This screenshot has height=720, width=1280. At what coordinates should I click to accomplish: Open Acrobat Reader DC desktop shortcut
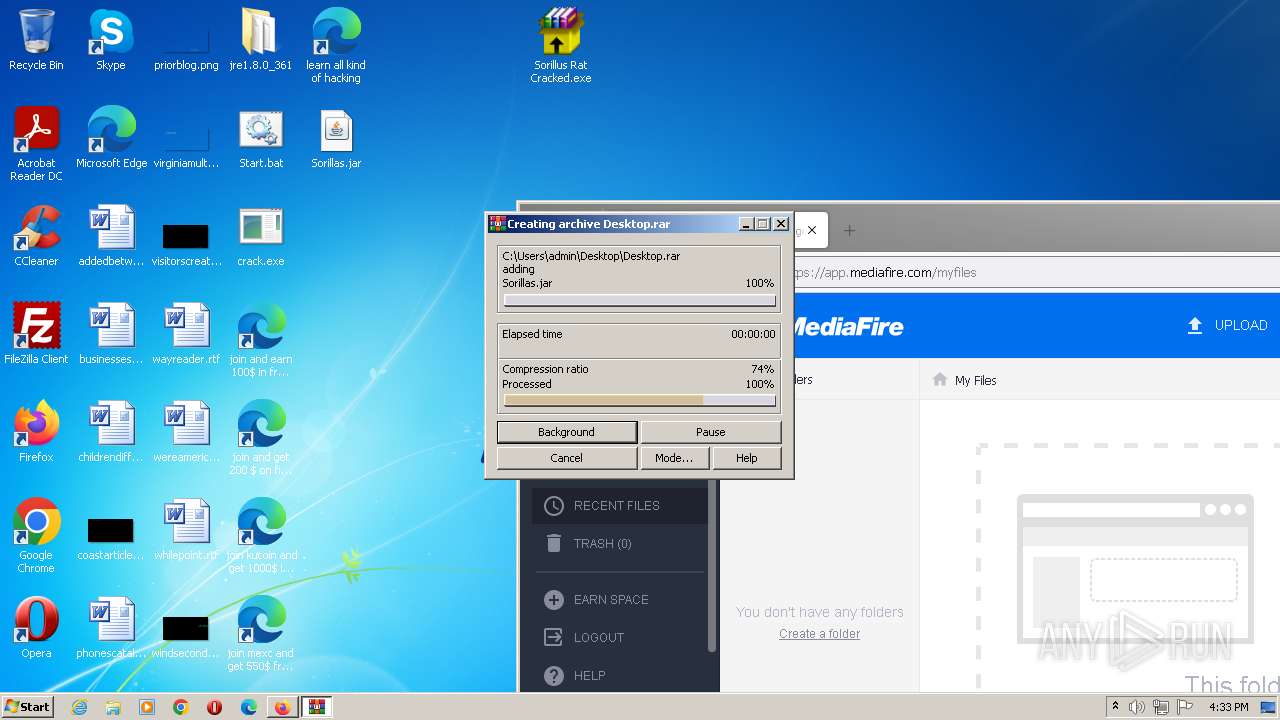(x=36, y=144)
